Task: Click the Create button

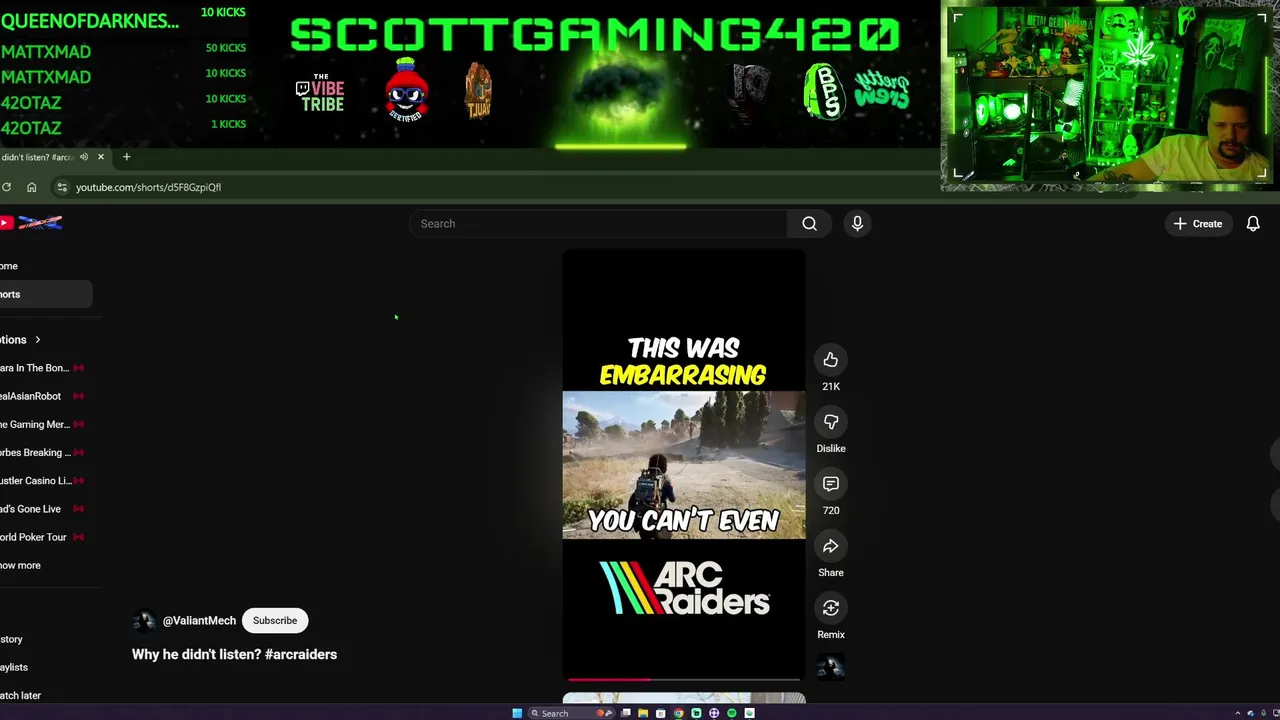Action: pyautogui.click(x=1198, y=224)
